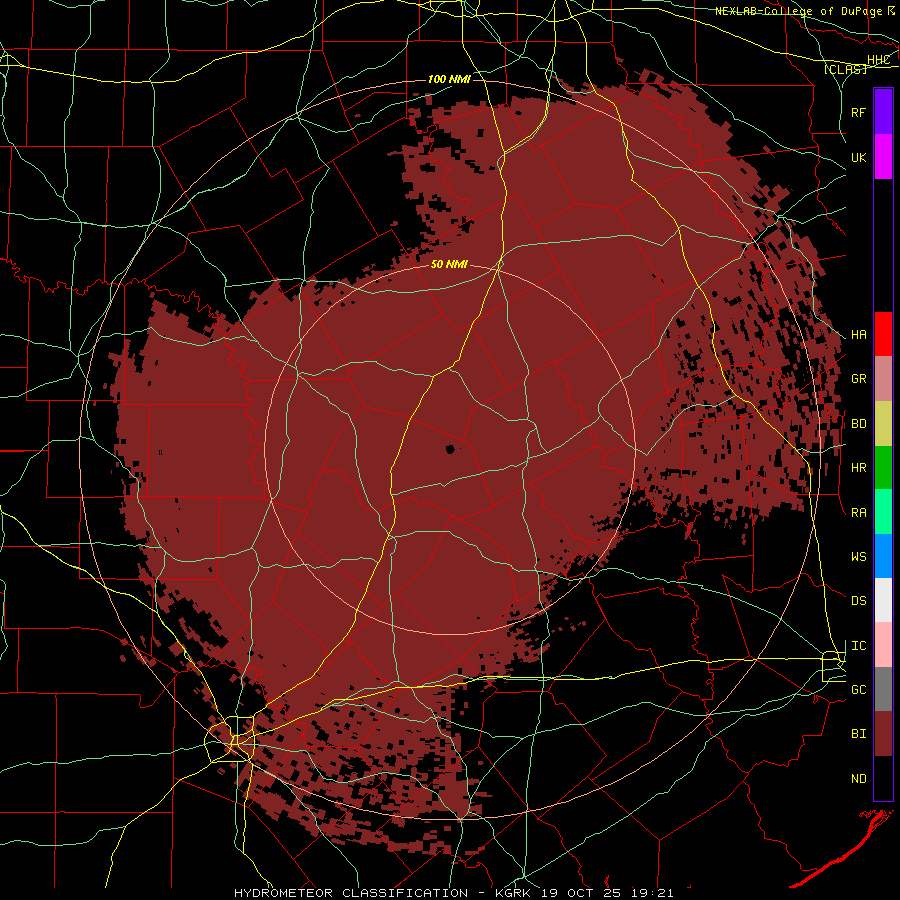Click the IC legend label
Image resolution: width=900 pixels, height=900 pixels.
[x=858, y=646]
